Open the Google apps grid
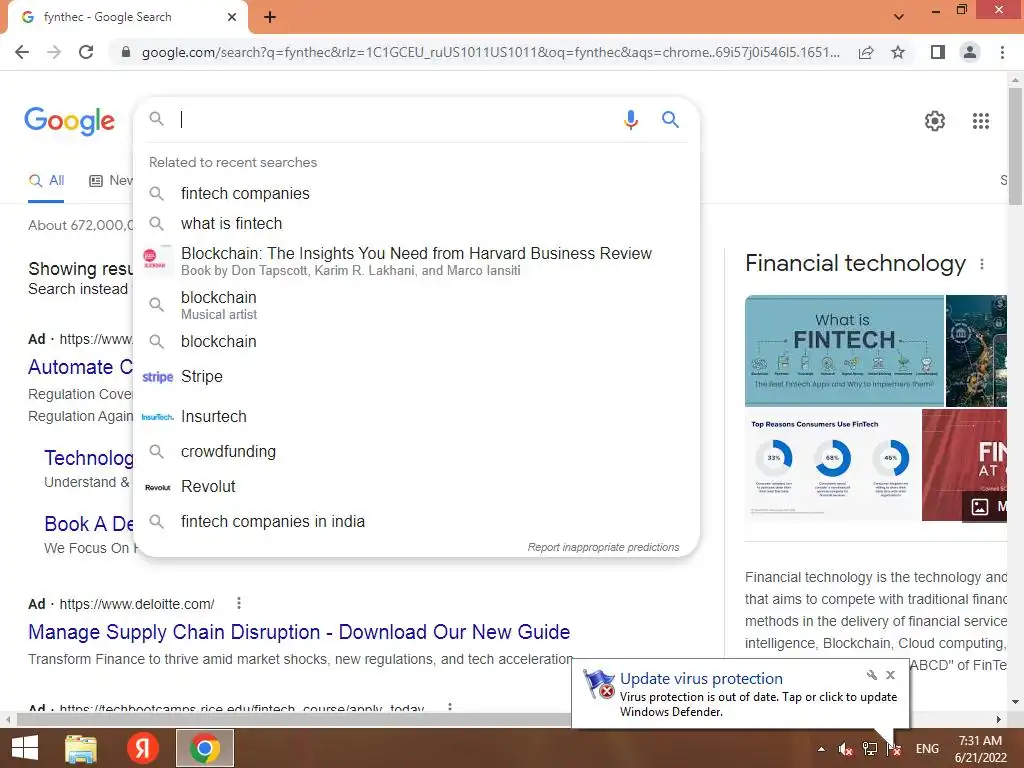 point(980,121)
